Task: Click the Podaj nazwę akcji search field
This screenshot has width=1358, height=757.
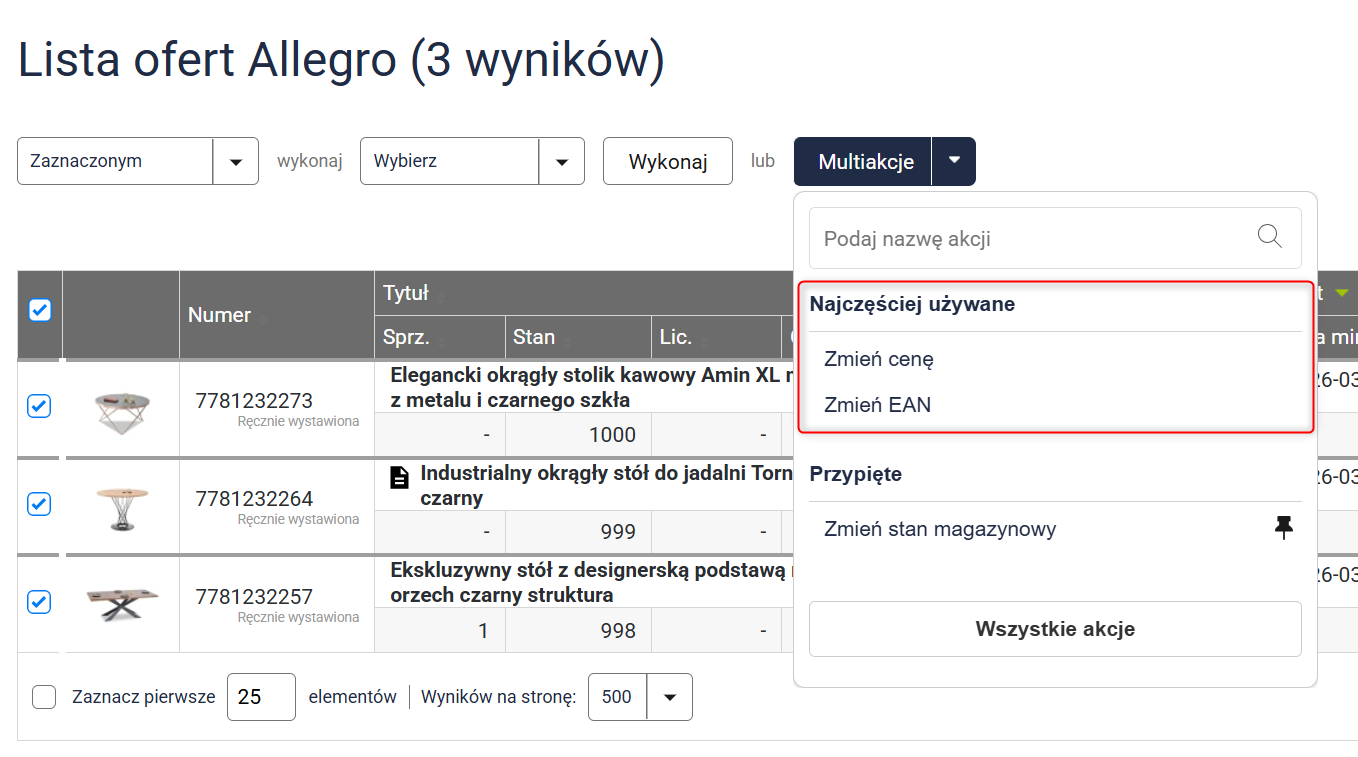Action: (x=1030, y=239)
